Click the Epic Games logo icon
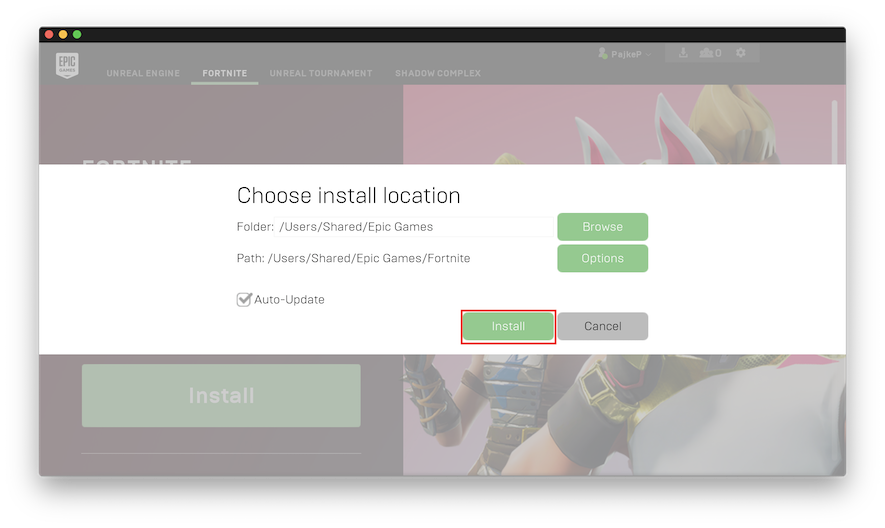This screenshot has width=885, height=528. tap(67, 65)
